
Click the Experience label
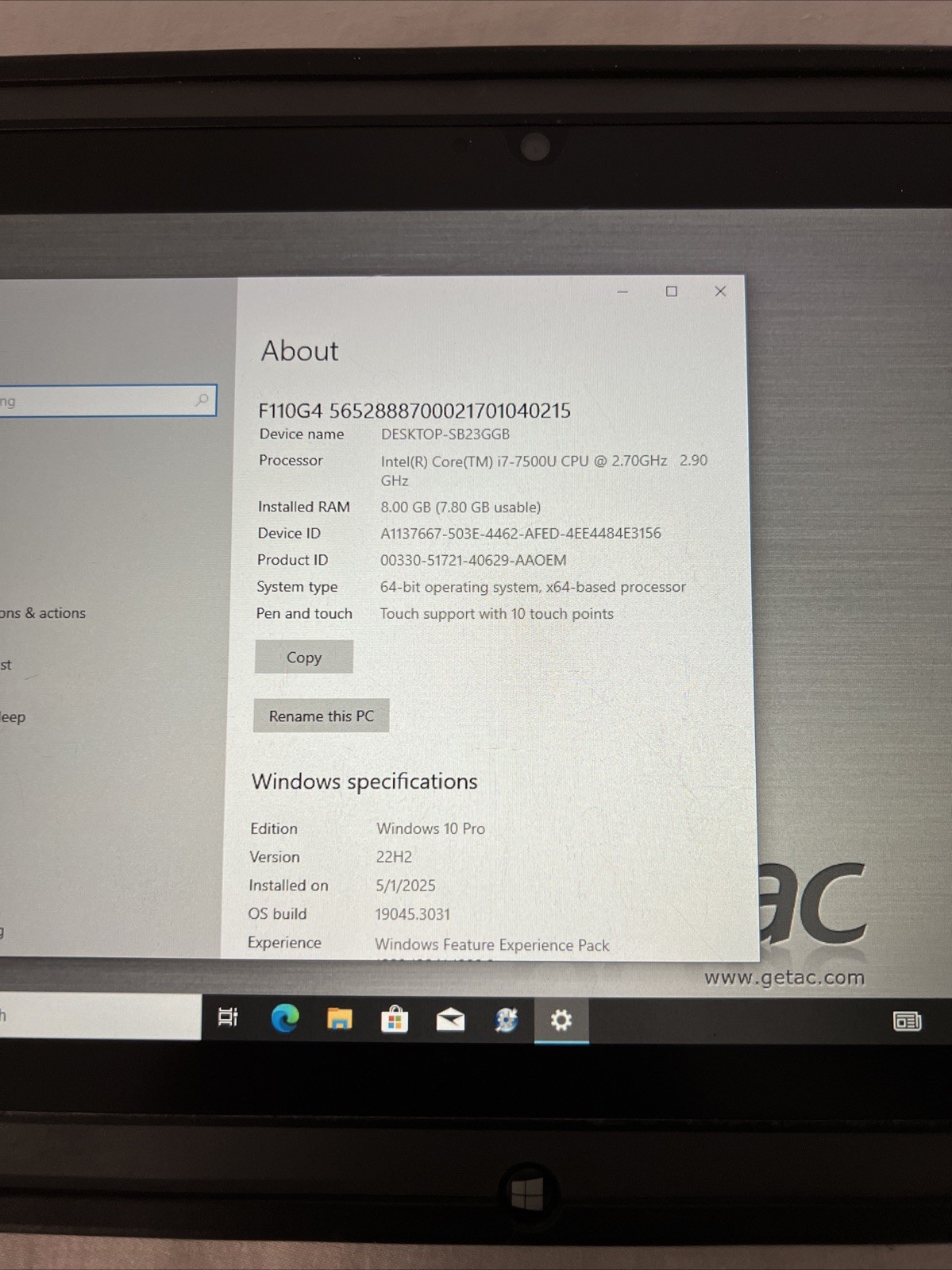coord(284,943)
